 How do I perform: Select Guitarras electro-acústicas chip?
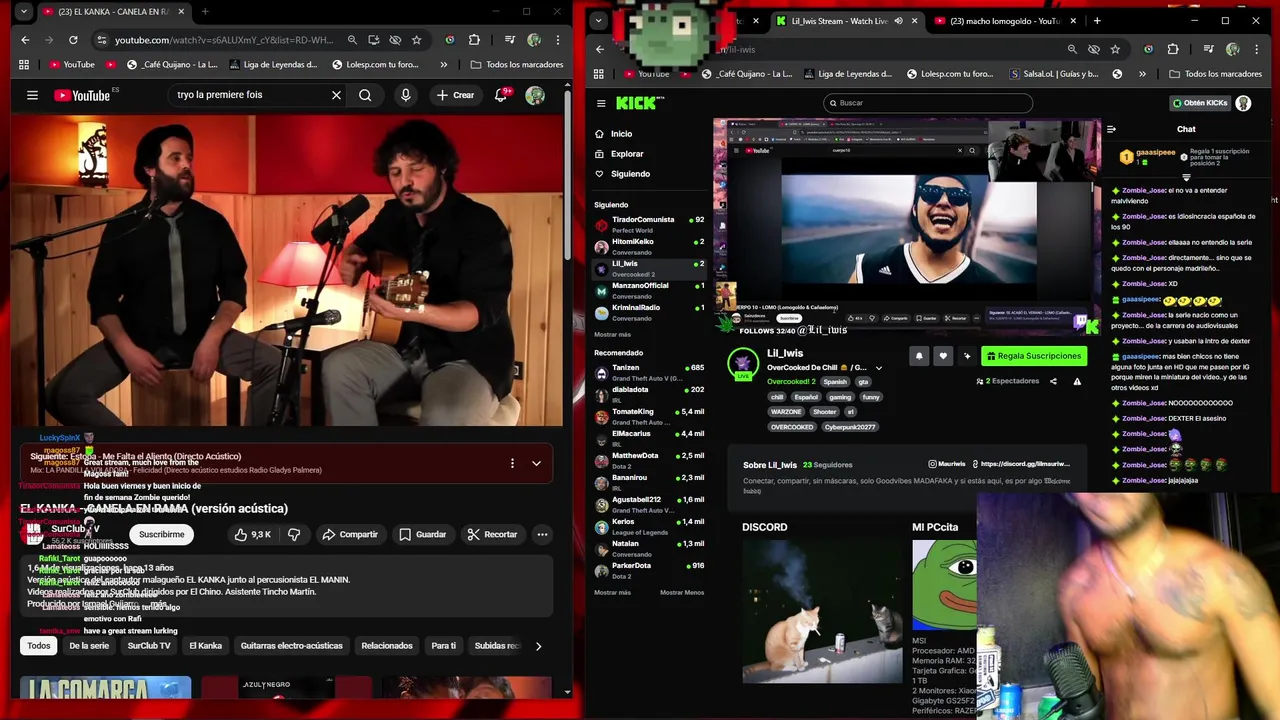pos(291,646)
